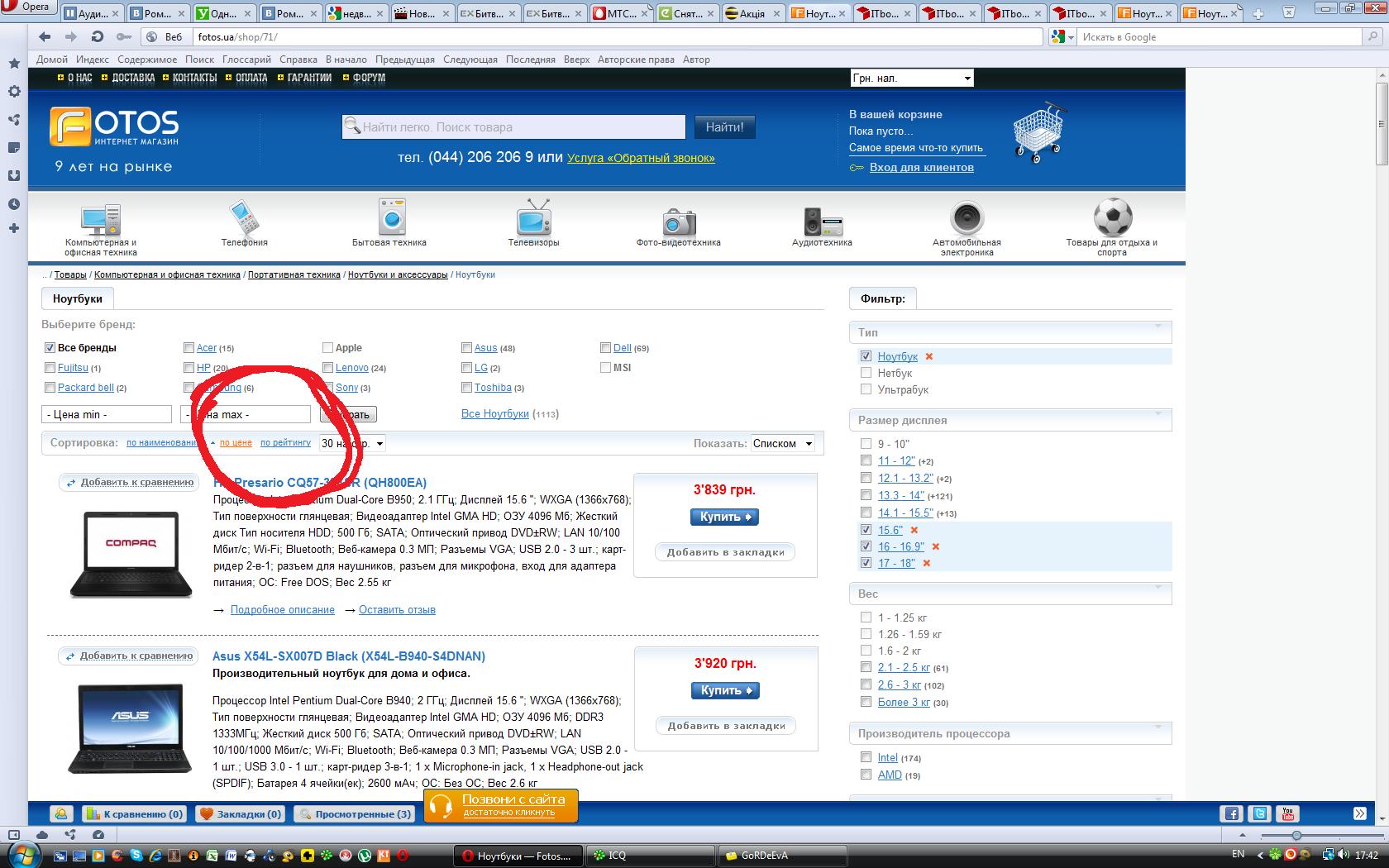This screenshot has width=1389, height=868.
Task: Open the Asus X54L-SX007D Black product link
Action: (x=349, y=656)
